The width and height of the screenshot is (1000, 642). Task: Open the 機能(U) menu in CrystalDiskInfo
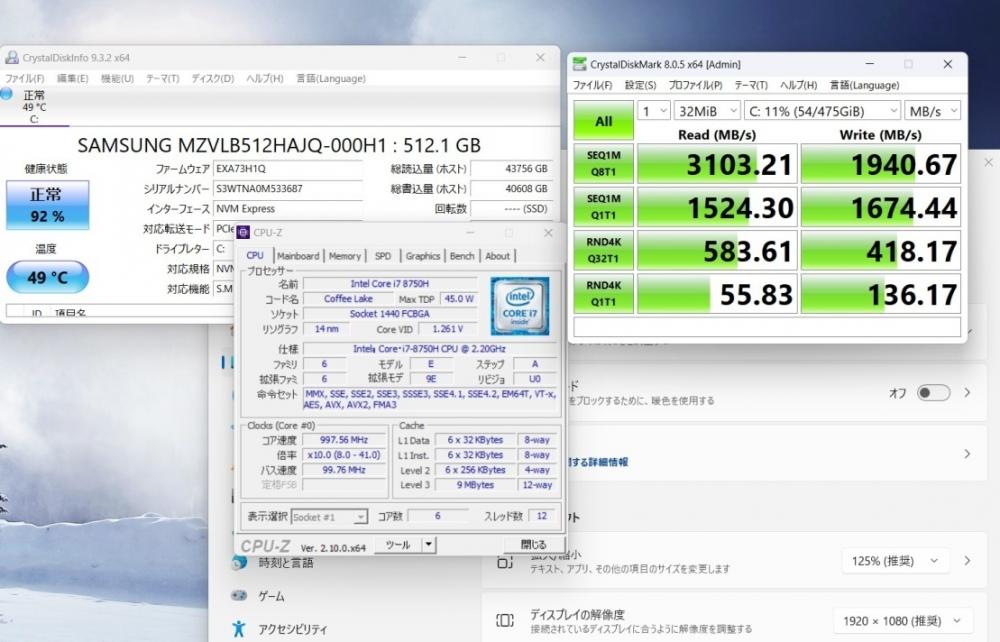point(117,78)
